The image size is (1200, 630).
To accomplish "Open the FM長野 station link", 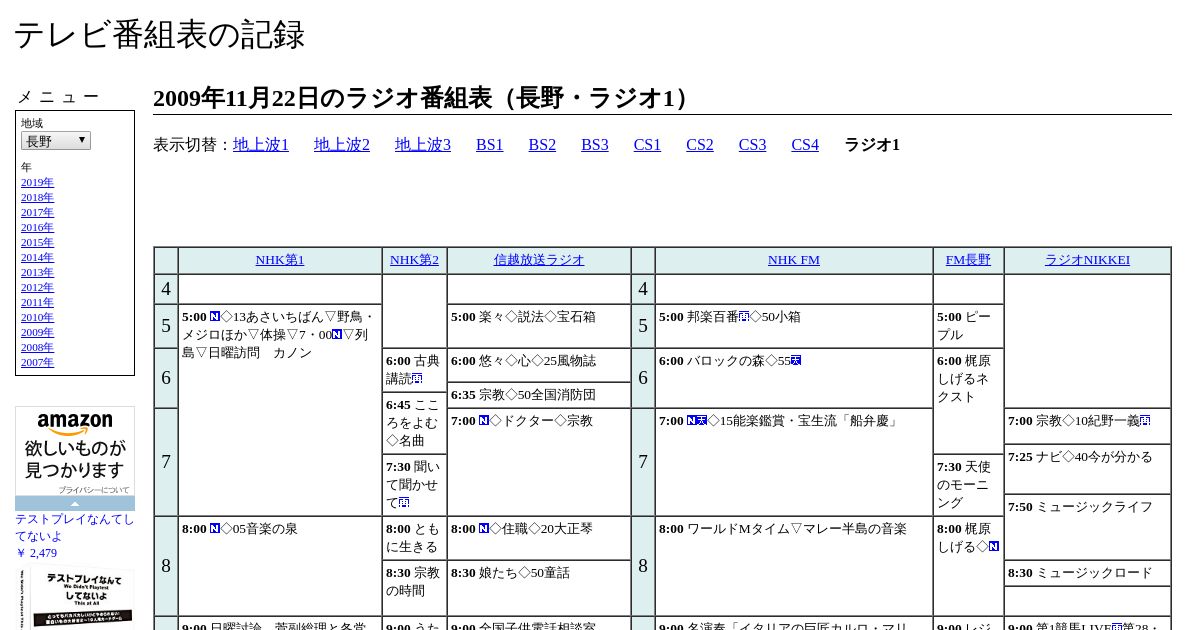I will (x=968, y=260).
